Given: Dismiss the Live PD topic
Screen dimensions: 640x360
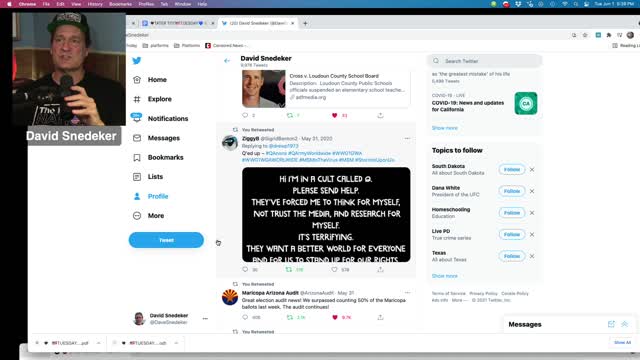Looking at the screenshot, I should 532,234.
